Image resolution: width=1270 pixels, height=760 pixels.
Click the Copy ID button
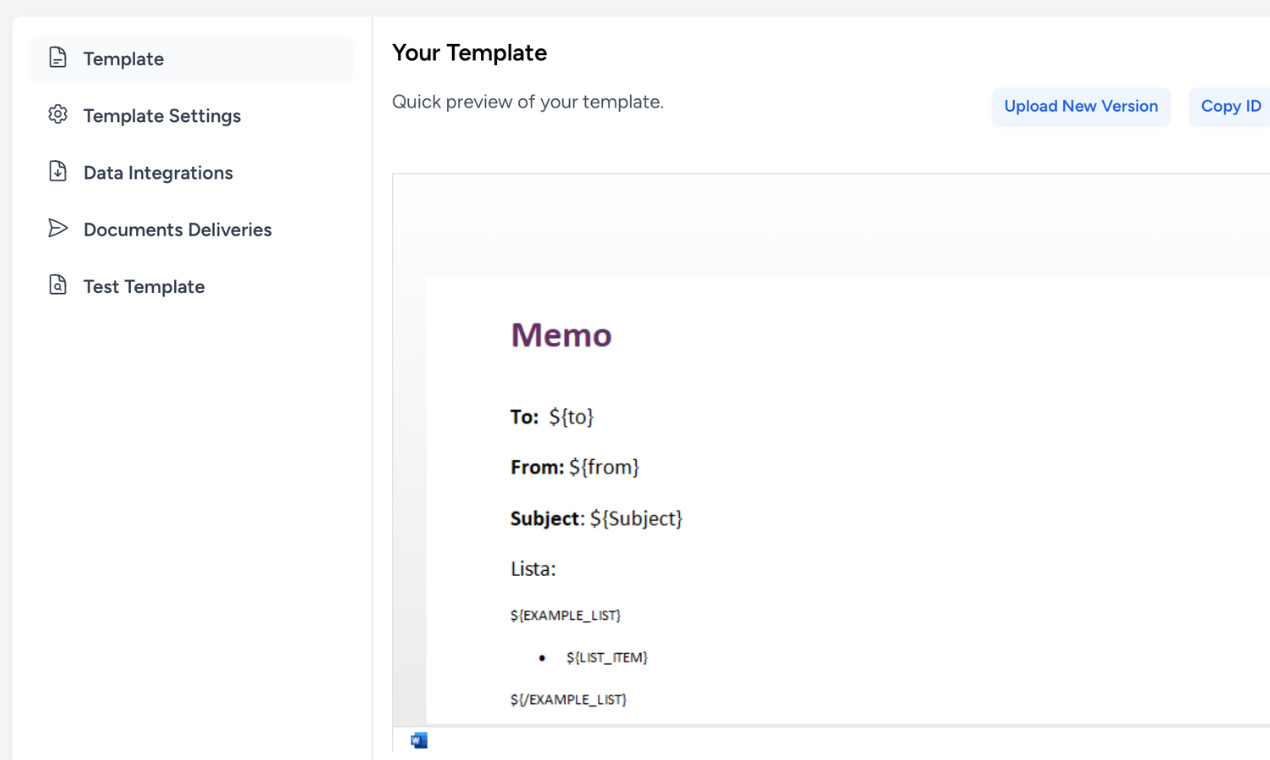click(1230, 106)
